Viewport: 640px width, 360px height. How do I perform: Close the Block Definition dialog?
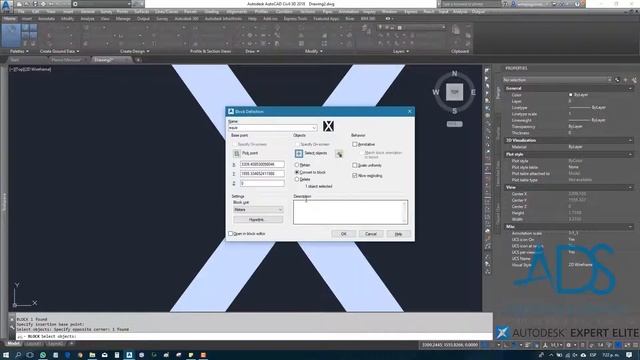click(x=409, y=111)
